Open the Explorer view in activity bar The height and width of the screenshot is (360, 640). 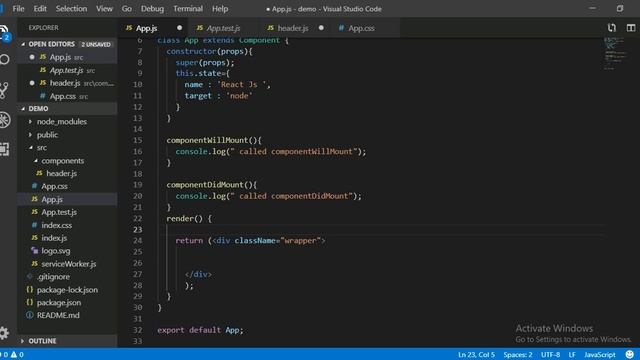(x=4, y=33)
